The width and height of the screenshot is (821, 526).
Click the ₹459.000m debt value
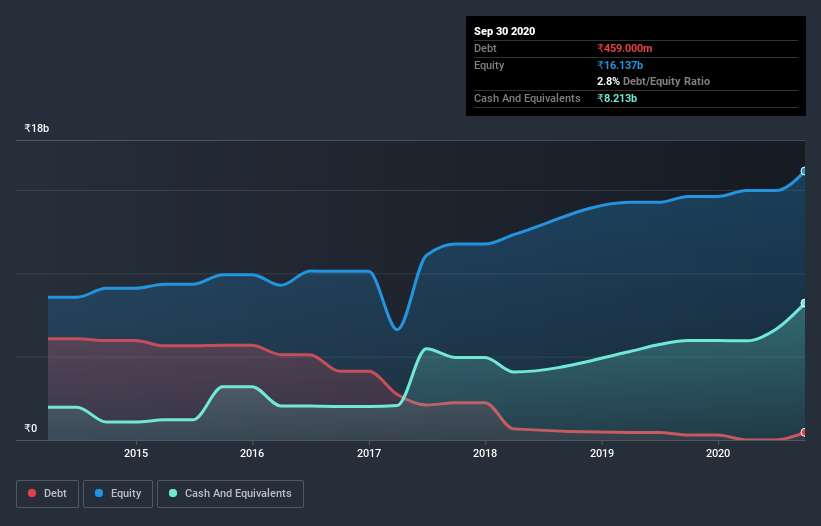(625, 48)
